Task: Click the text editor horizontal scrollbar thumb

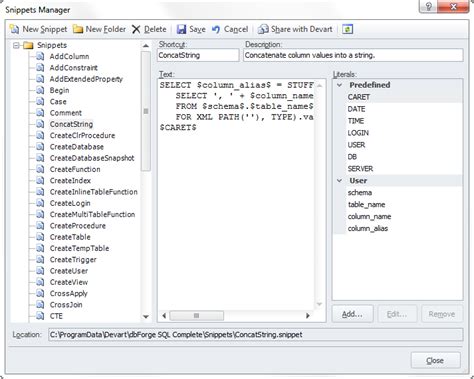Action: 197,316
